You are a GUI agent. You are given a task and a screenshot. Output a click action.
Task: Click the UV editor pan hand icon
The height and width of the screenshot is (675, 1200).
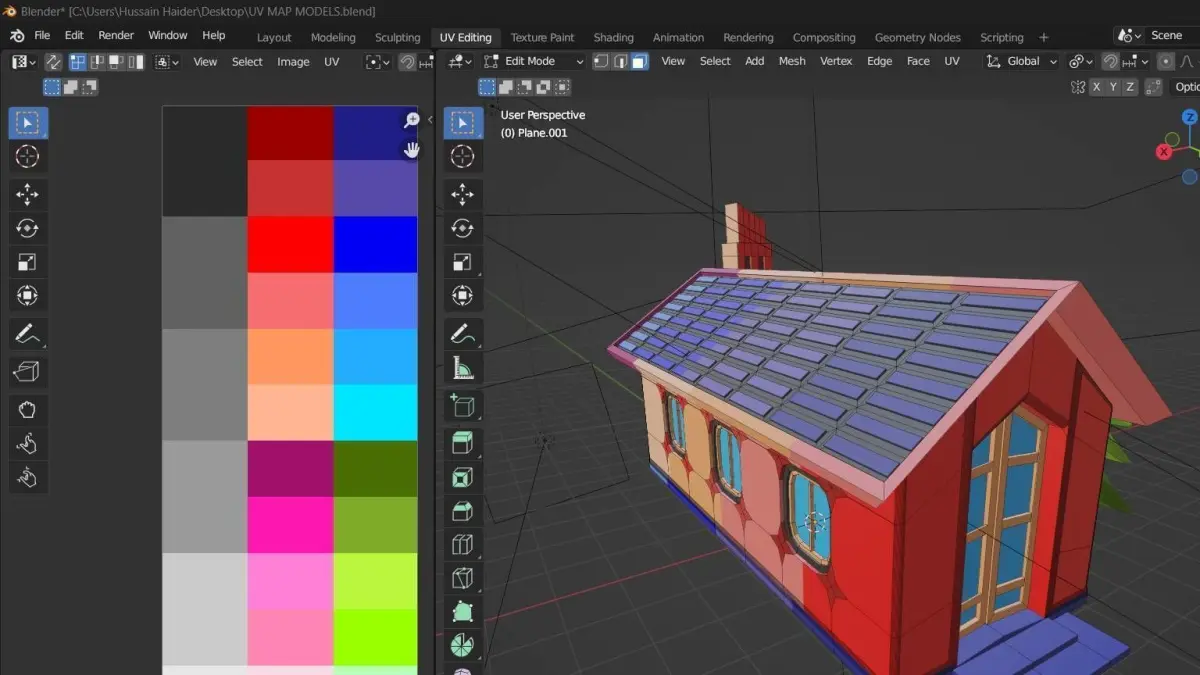point(411,150)
